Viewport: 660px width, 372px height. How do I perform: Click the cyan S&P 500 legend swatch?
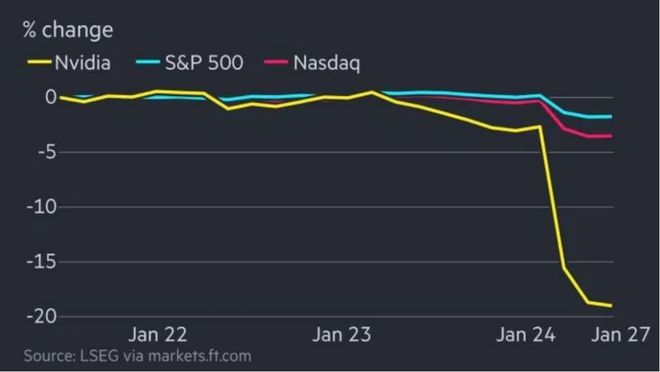pyautogui.click(x=148, y=62)
